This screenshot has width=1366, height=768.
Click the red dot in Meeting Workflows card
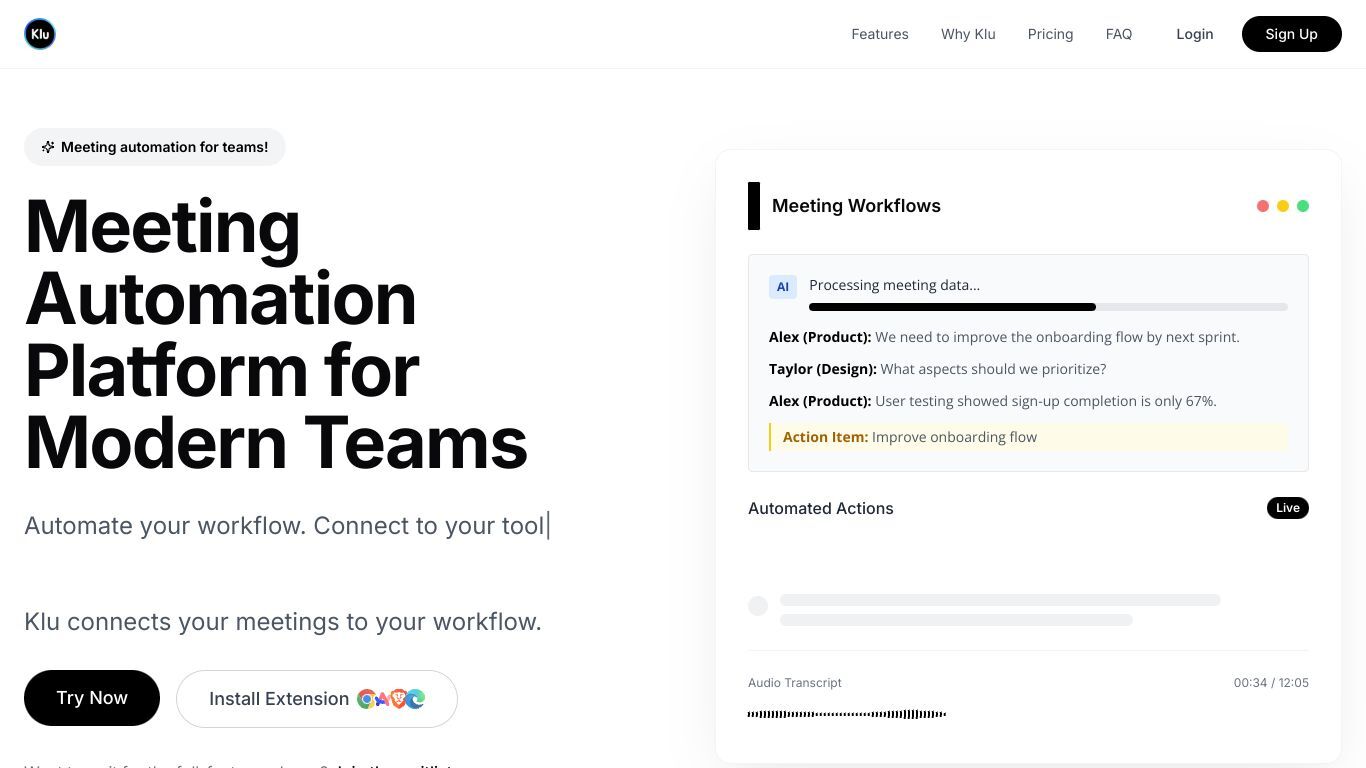pyautogui.click(x=1263, y=206)
